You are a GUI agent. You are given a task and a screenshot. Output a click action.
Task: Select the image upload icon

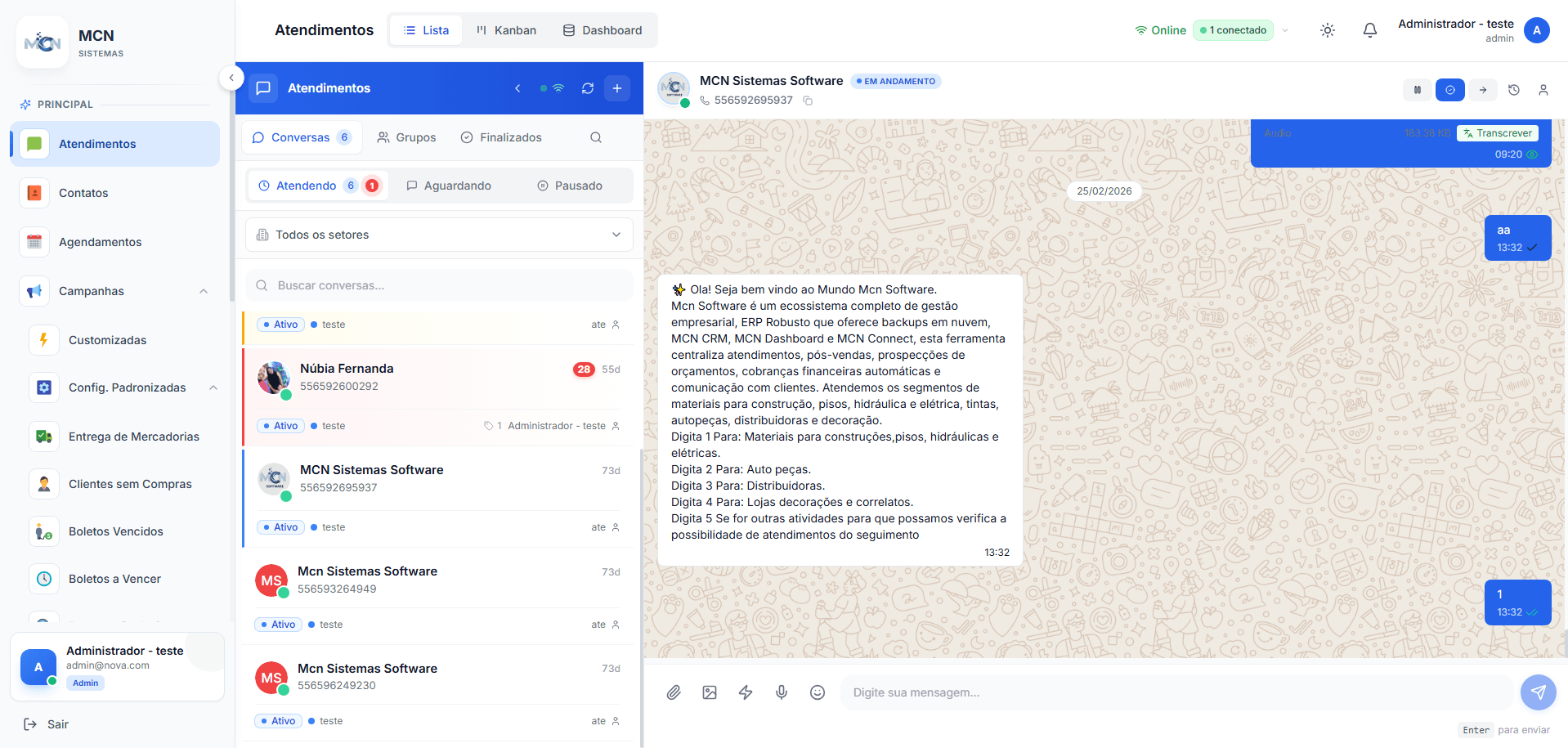point(710,692)
